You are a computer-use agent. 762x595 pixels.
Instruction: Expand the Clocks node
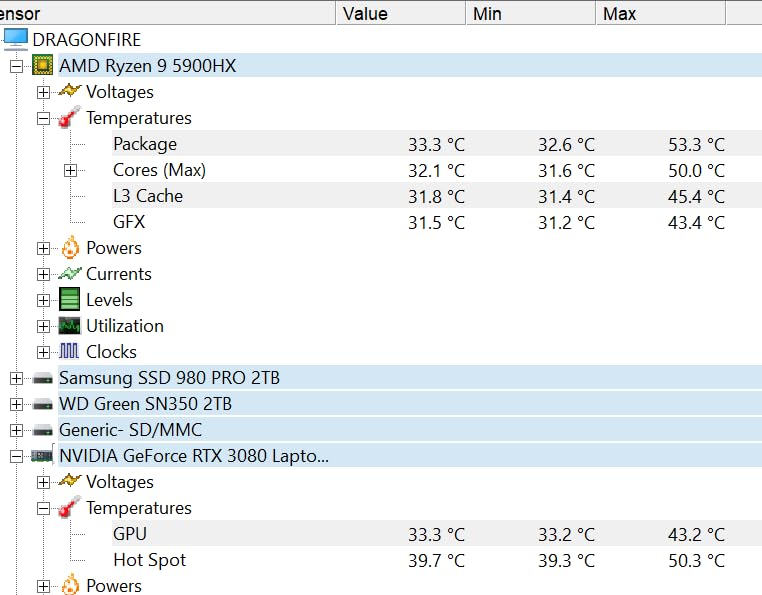[43, 352]
